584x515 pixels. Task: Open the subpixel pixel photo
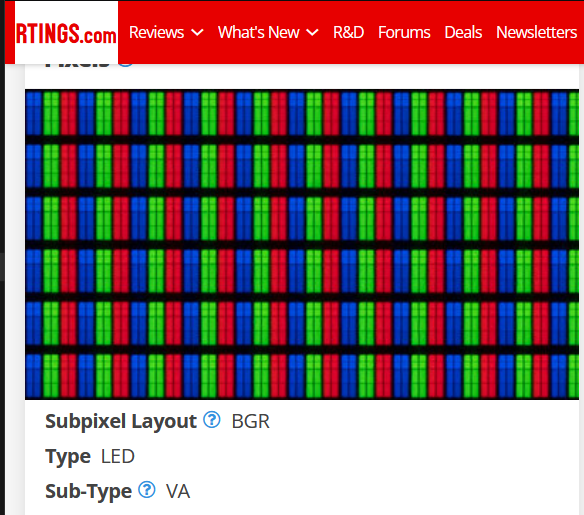tap(302, 244)
